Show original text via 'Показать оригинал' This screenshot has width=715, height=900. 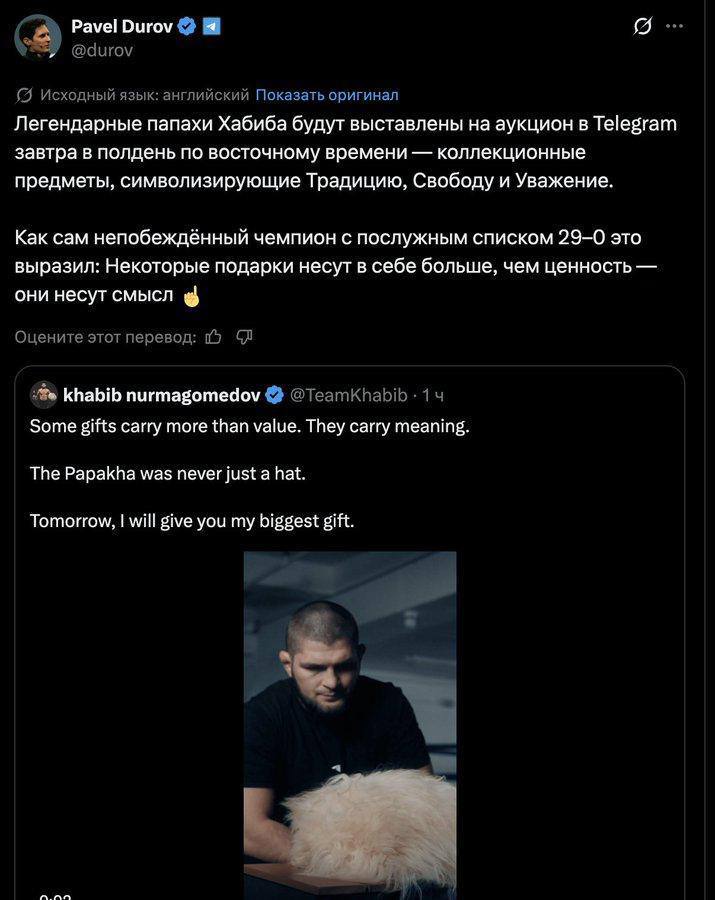point(328,95)
